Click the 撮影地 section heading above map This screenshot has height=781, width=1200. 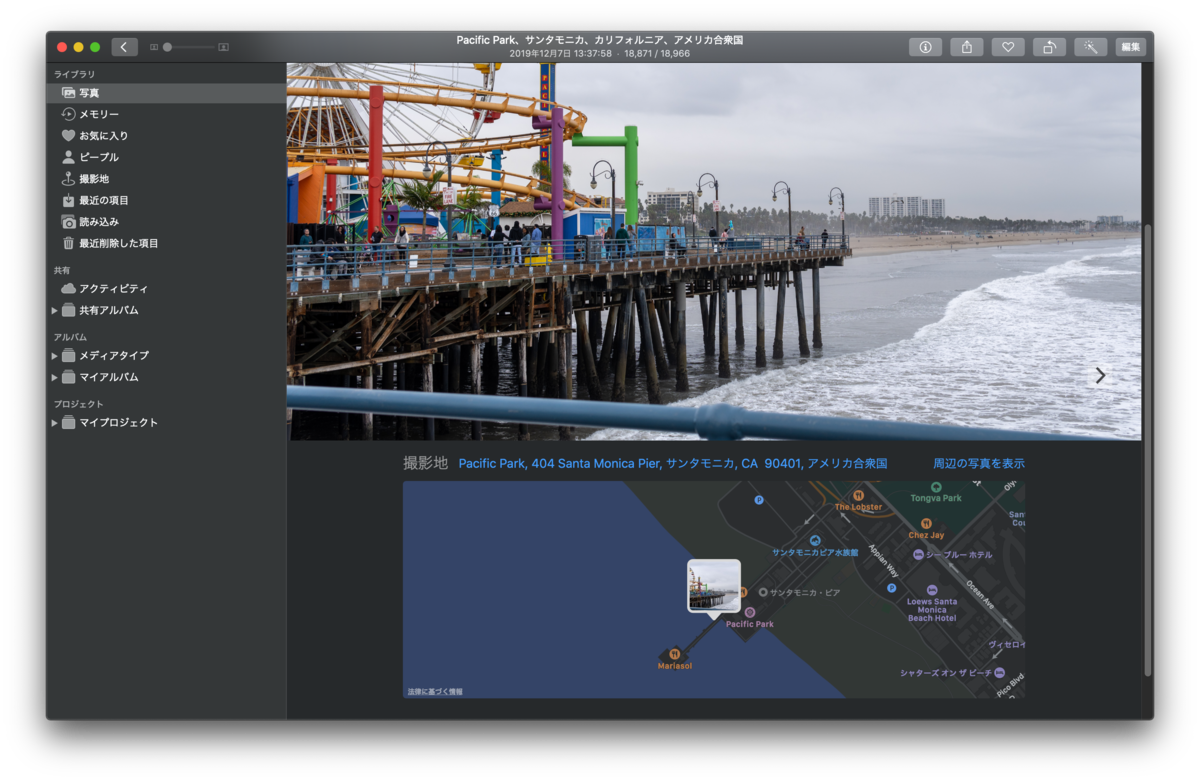point(425,464)
